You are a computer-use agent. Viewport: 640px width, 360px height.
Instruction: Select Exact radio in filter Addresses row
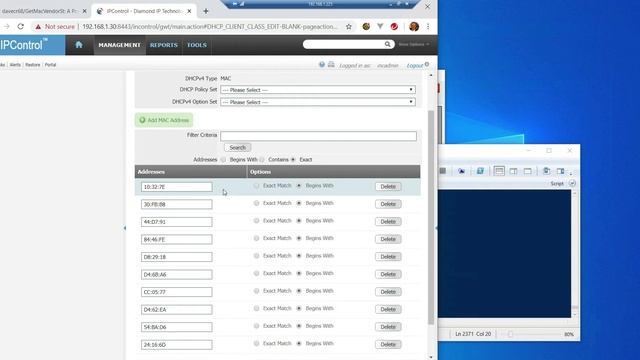293,160
